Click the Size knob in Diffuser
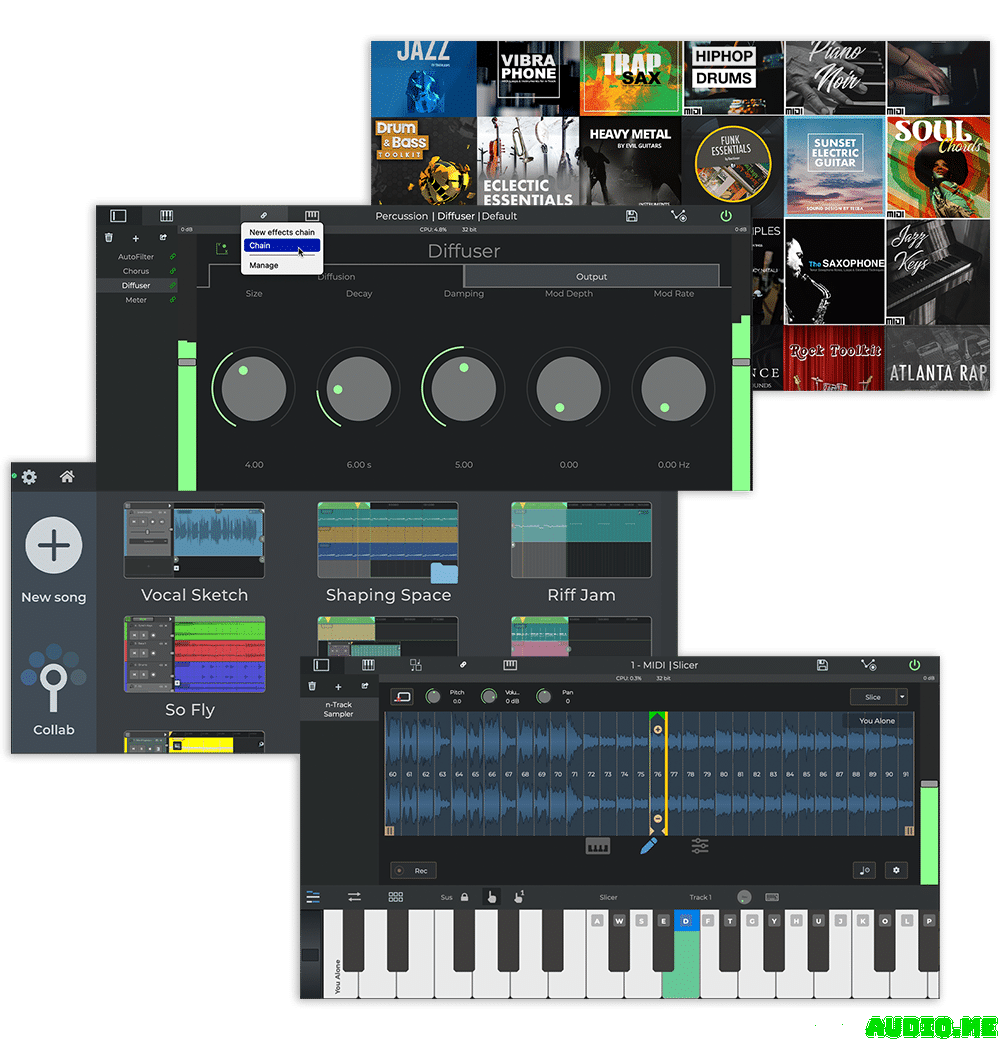 click(253, 389)
